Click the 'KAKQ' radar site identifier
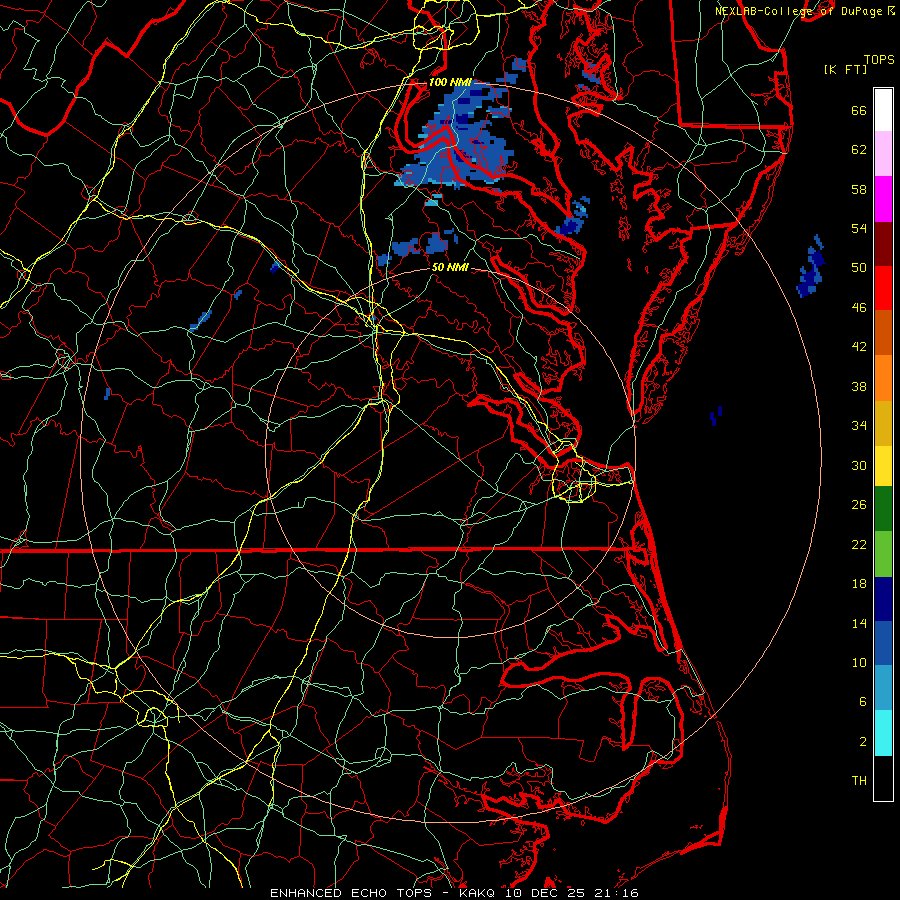 click(479, 893)
